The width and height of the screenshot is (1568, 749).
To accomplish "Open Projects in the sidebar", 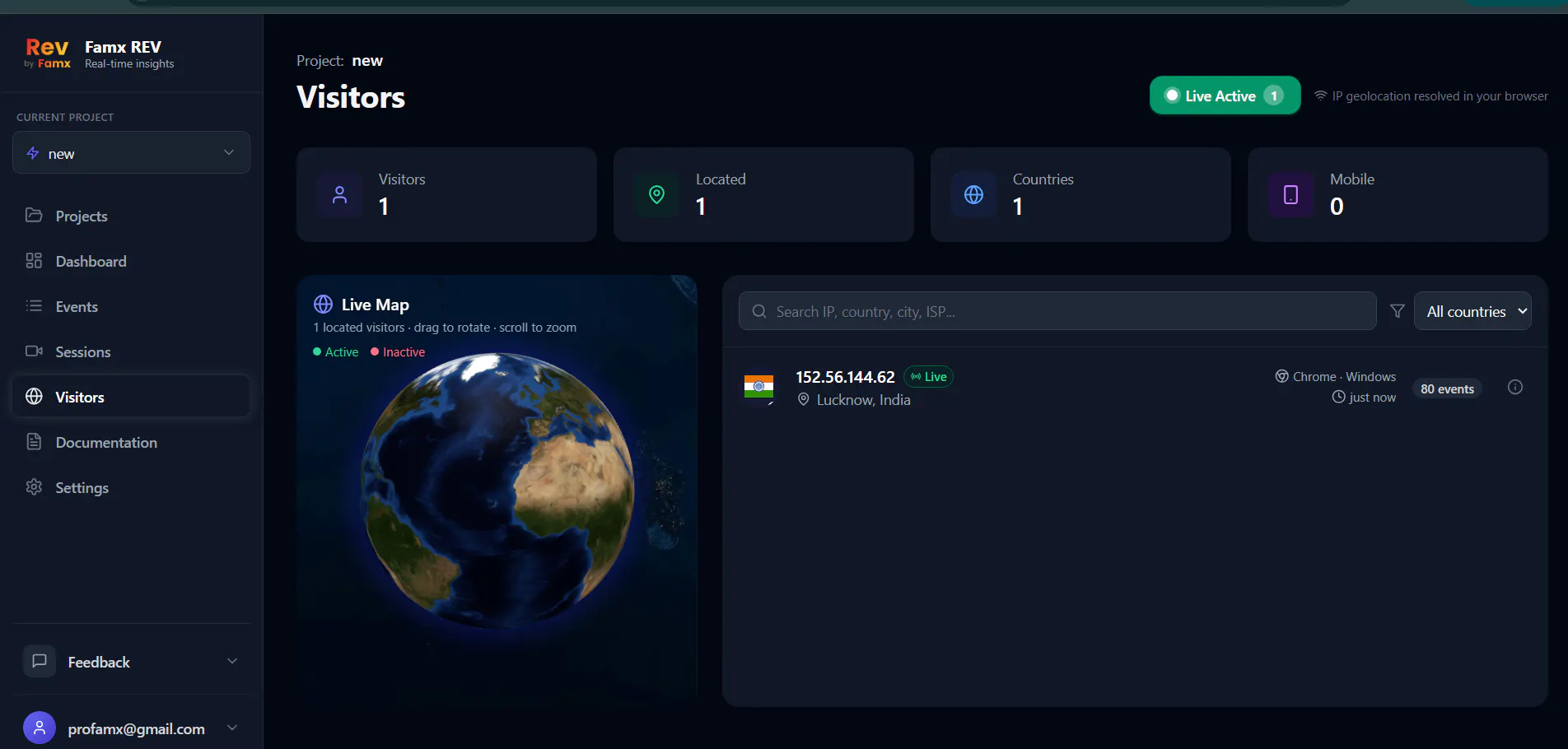I will [131, 216].
